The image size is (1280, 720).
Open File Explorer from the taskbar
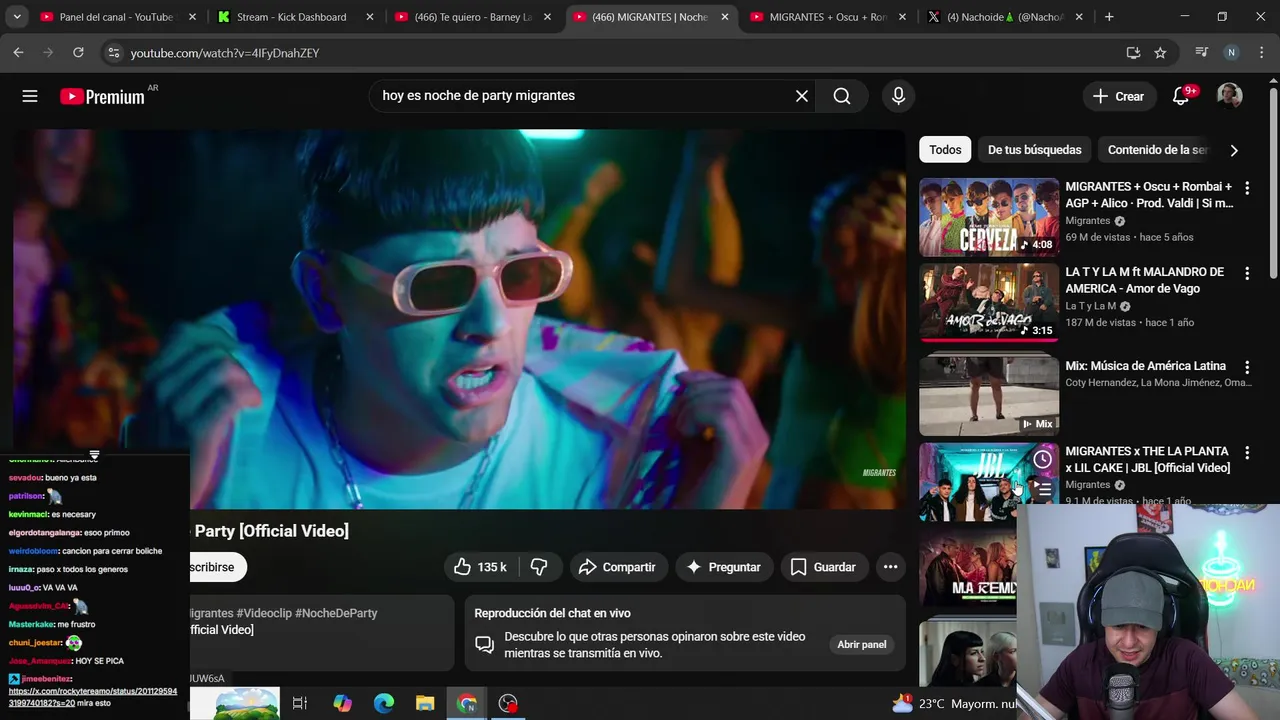(x=425, y=703)
